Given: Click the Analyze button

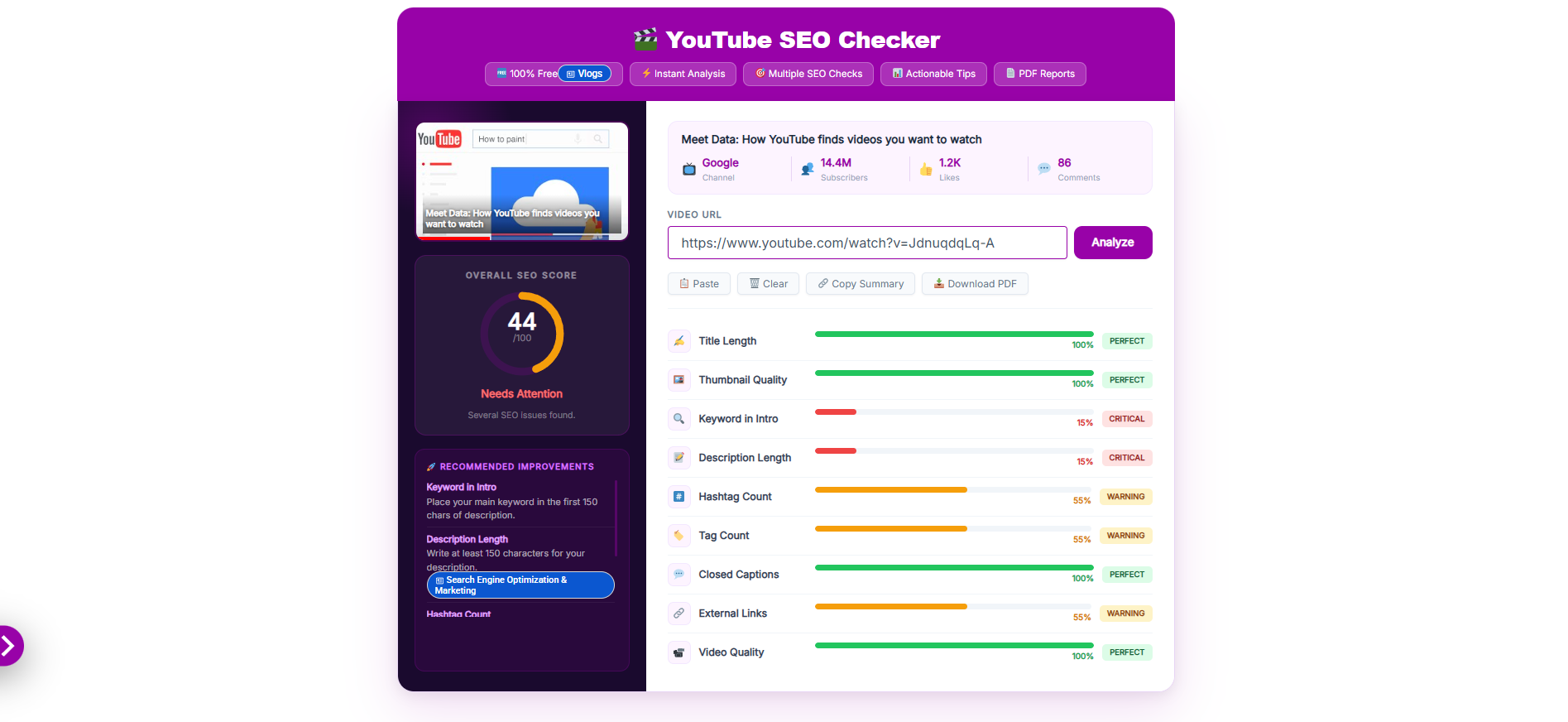Looking at the screenshot, I should (1112, 243).
